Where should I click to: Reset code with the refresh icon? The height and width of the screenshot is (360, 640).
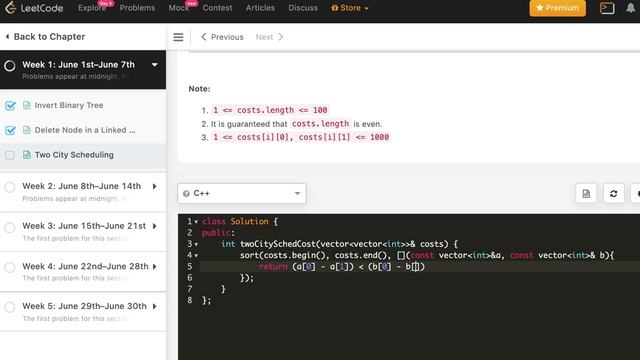click(x=613, y=193)
